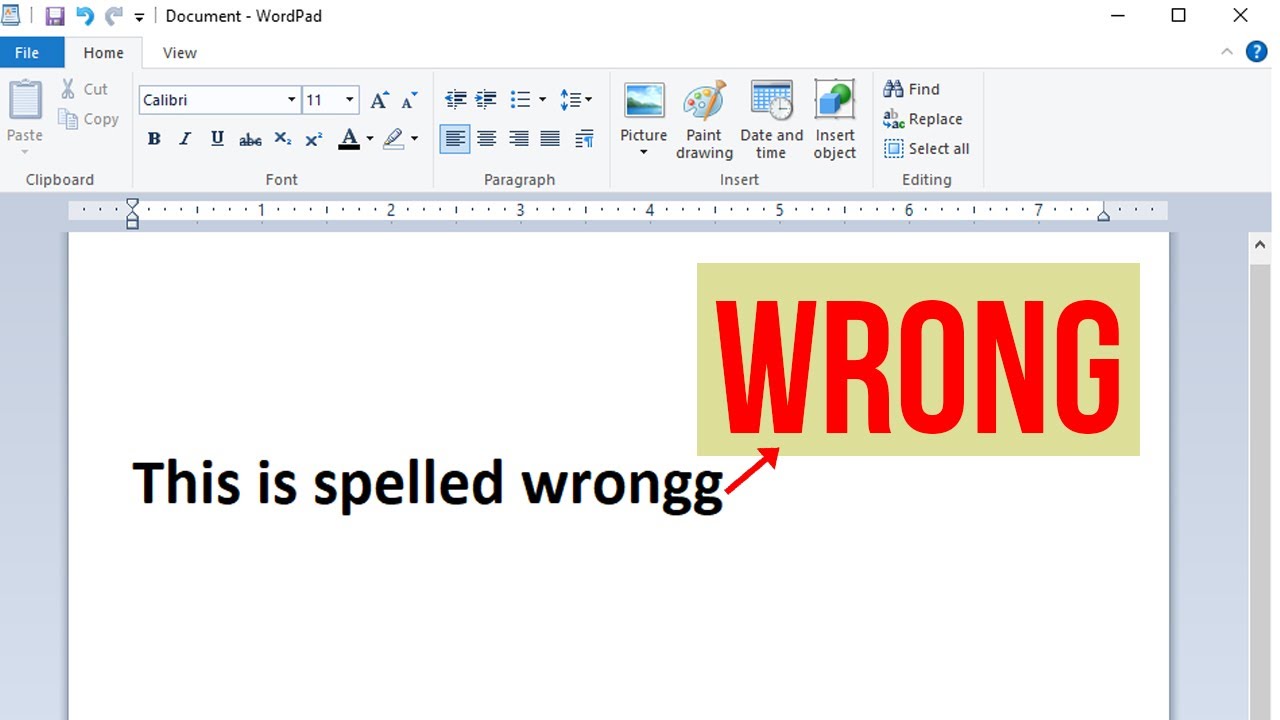The height and width of the screenshot is (720, 1280).
Task: Expand highlight color palette arrow
Action: point(414,139)
